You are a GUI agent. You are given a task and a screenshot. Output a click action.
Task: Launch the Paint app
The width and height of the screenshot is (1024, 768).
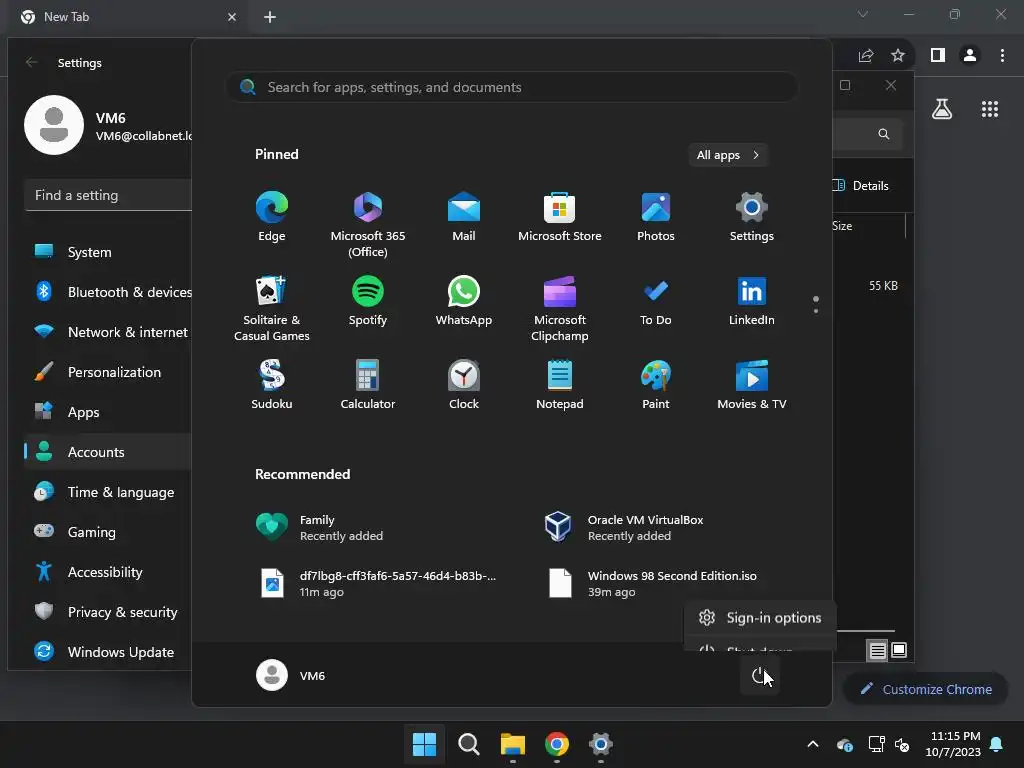point(656,385)
